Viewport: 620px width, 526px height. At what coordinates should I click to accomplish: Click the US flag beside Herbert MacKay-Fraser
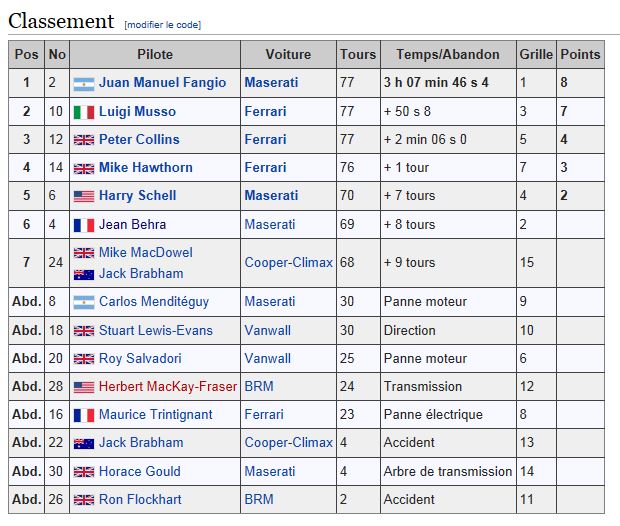[x=84, y=387]
